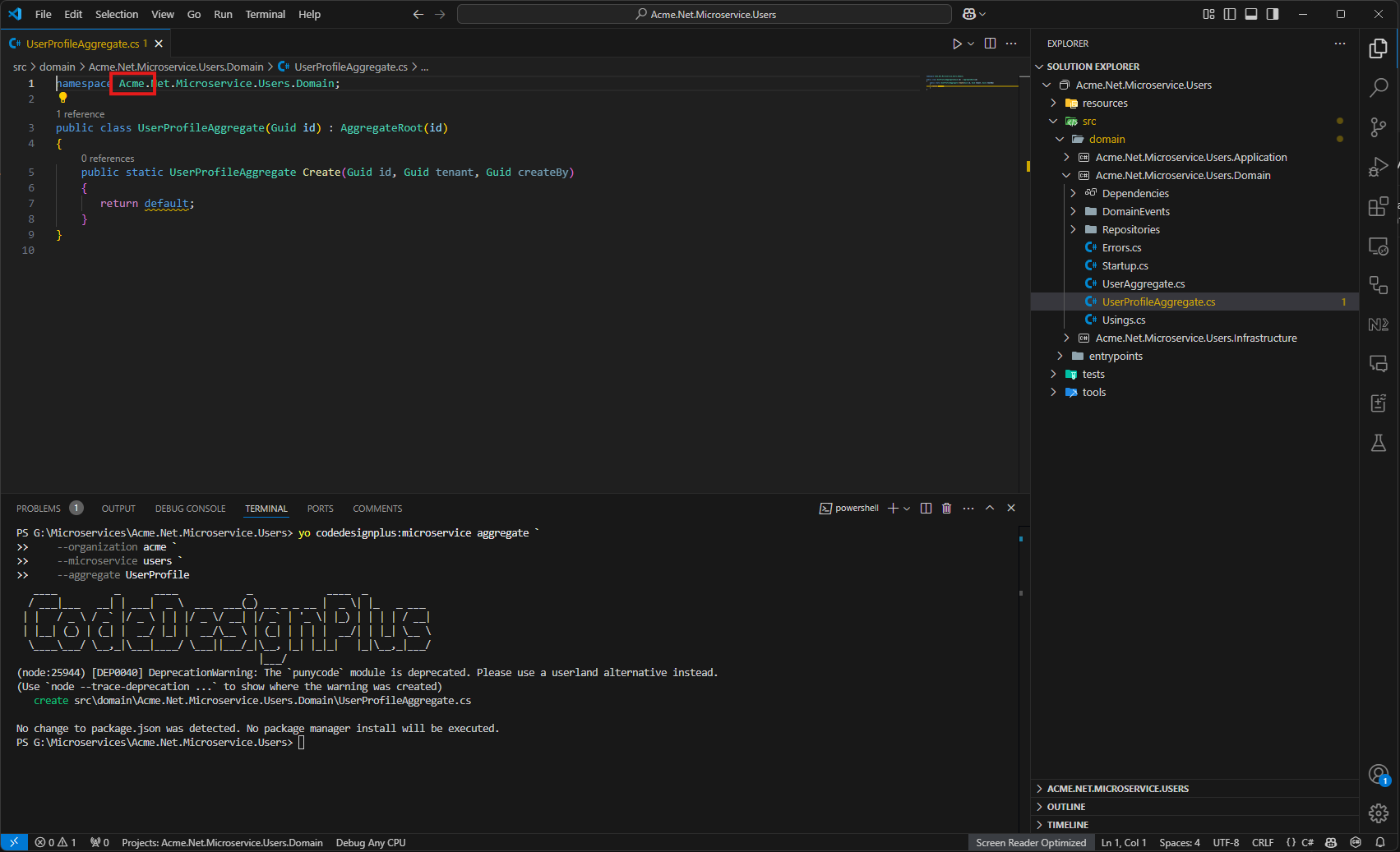Click the '0 references' CodeLens link
1400x852 pixels.
tap(108, 159)
